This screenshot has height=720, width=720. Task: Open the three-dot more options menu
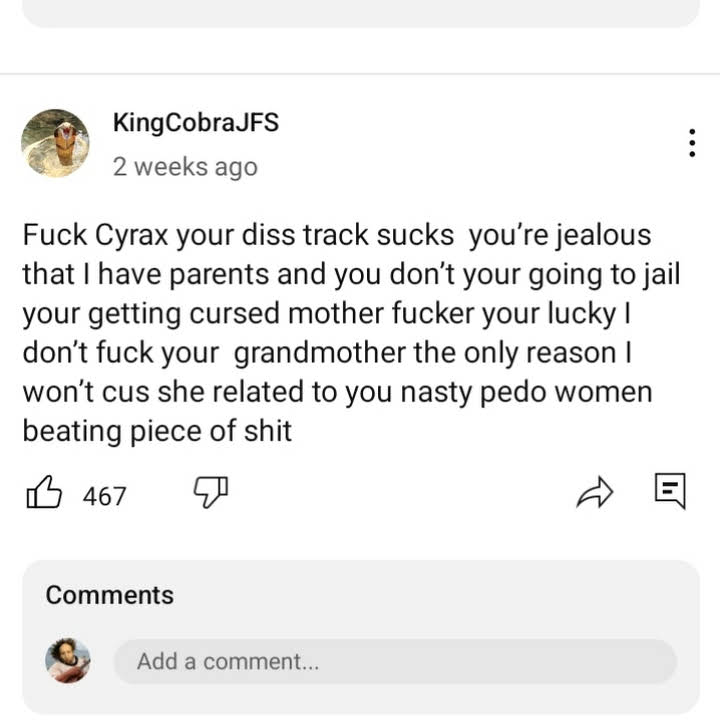coord(692,143)
